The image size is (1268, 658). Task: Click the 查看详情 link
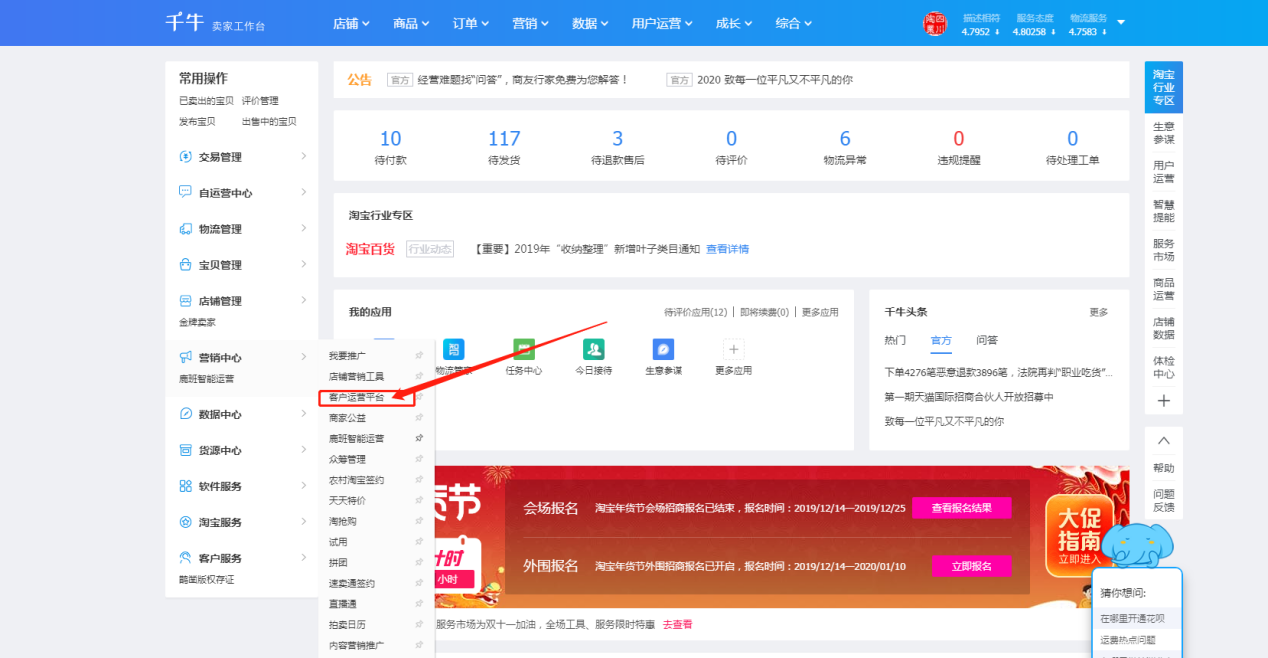tap(727, 249)
